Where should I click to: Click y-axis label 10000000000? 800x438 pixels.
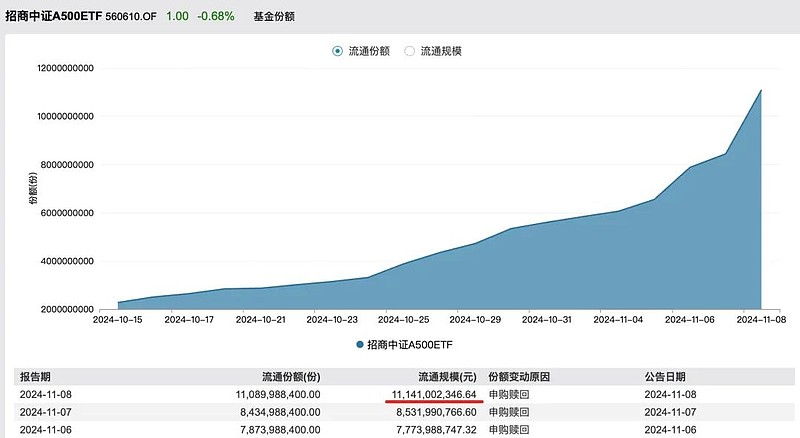tap(65, 116)
